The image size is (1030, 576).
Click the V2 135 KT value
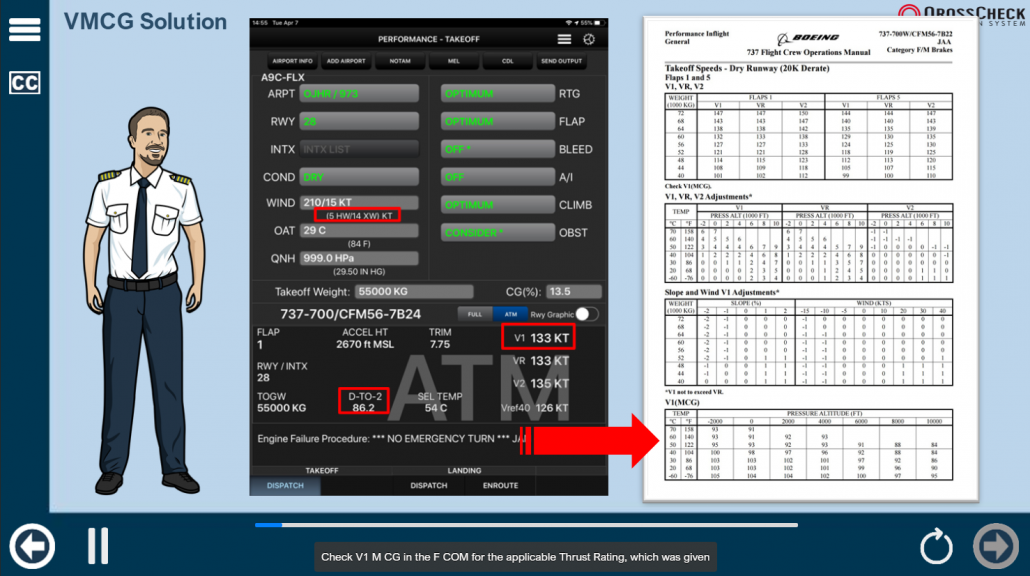pyautogui.click(x=541, y=384)
